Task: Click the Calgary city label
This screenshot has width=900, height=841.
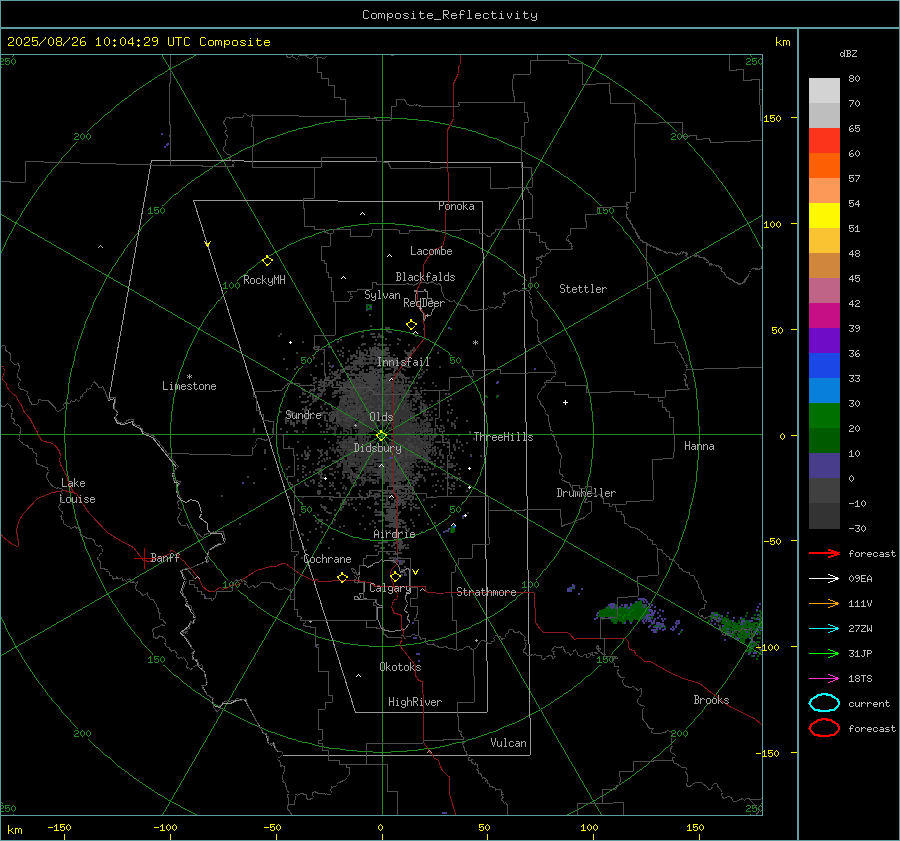Action: (x=390, y=588)
